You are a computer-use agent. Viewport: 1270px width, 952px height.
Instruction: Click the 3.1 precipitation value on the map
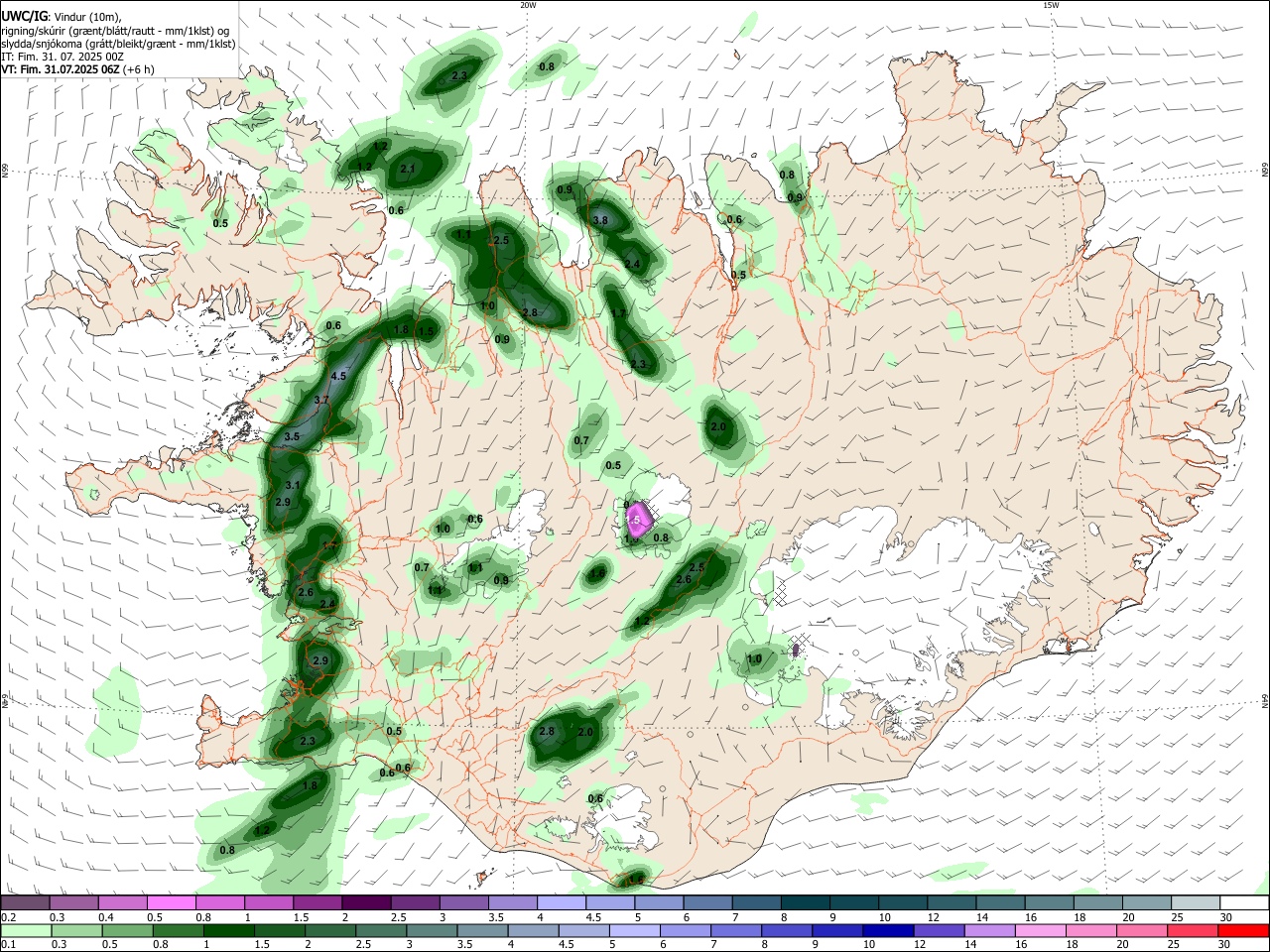pyautogui.click(x=293, y=485)
